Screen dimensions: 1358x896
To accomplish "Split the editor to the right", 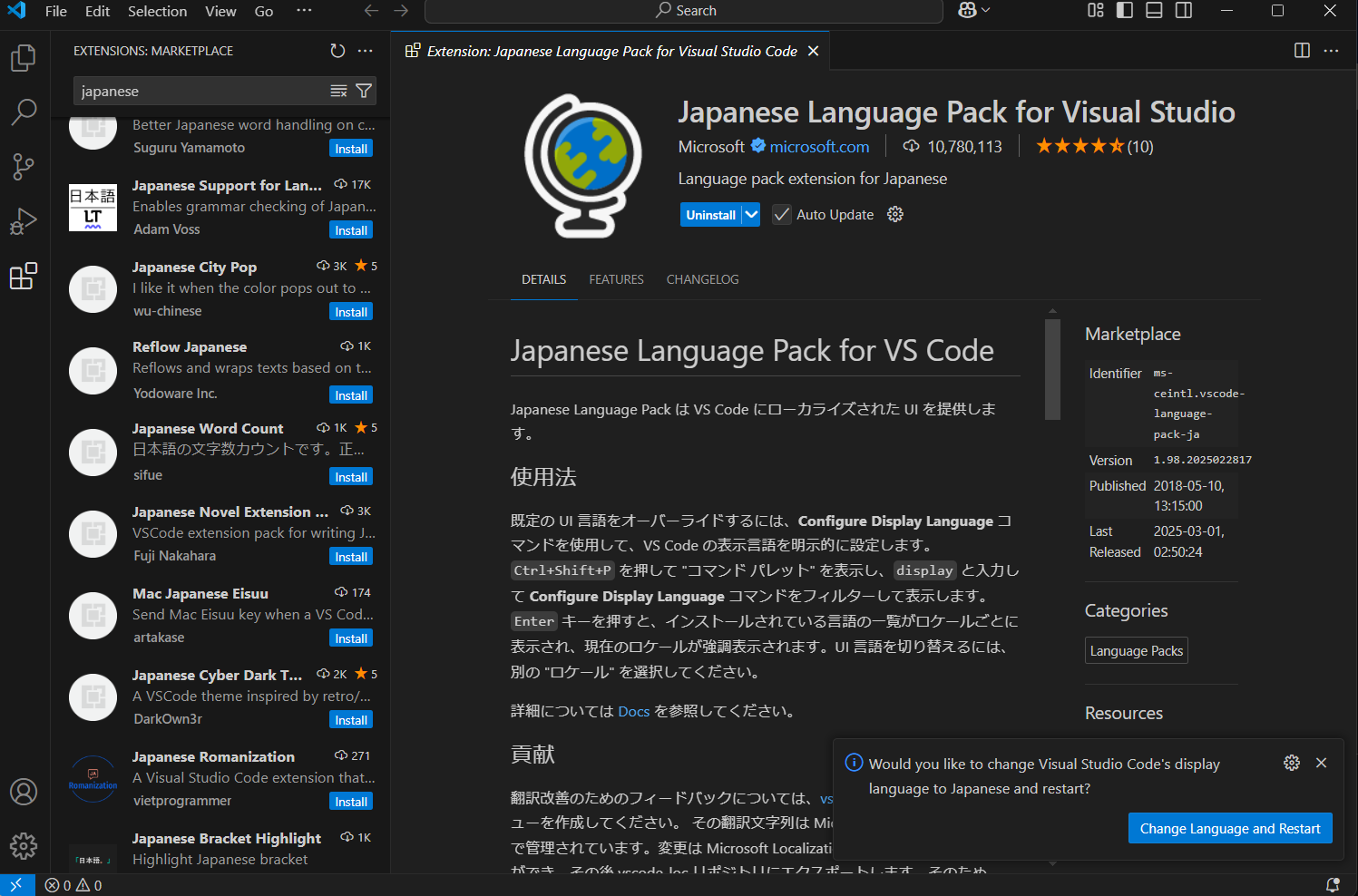I will click(1302, 51).
